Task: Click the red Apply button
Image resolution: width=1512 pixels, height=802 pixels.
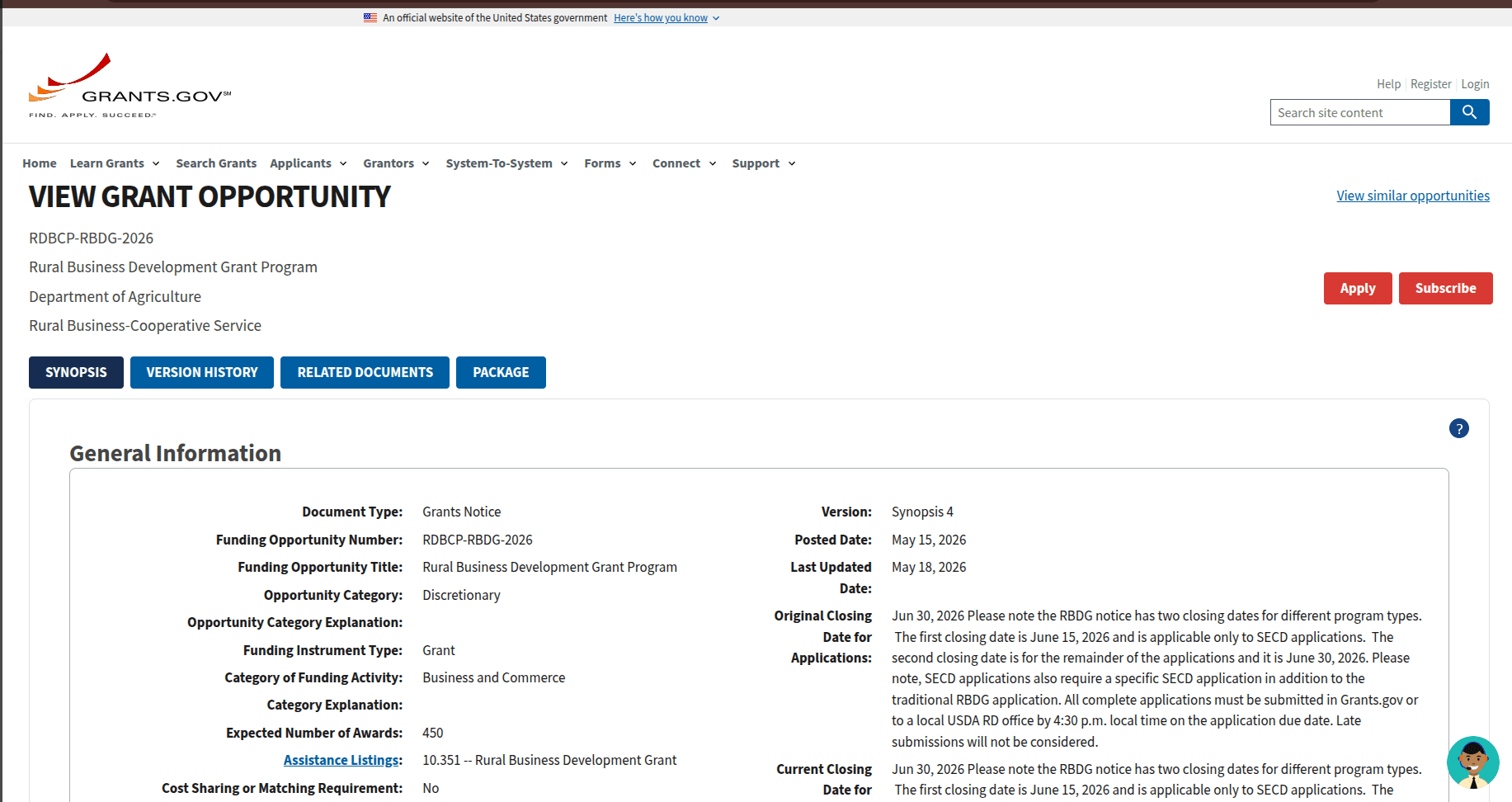Action: pyautogui.click(x=1358, y=288)
